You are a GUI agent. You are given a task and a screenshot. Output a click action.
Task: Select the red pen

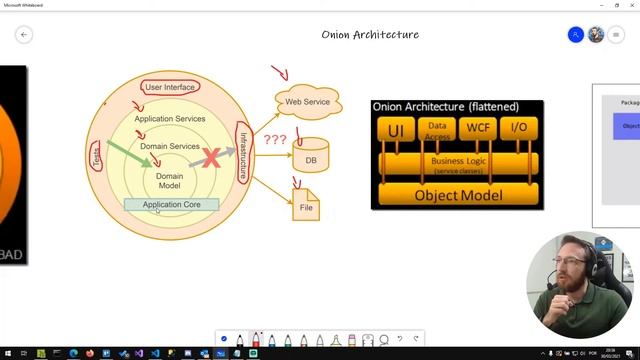[x=256, y=339]
